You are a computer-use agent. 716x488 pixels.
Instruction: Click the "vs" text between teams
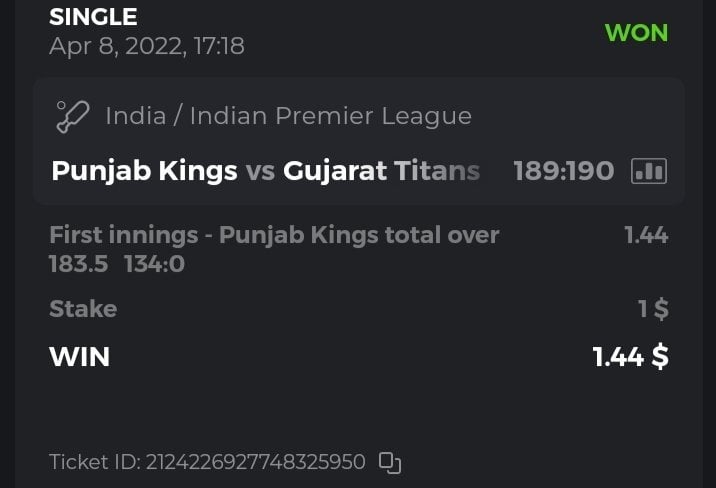click(260, 171)
